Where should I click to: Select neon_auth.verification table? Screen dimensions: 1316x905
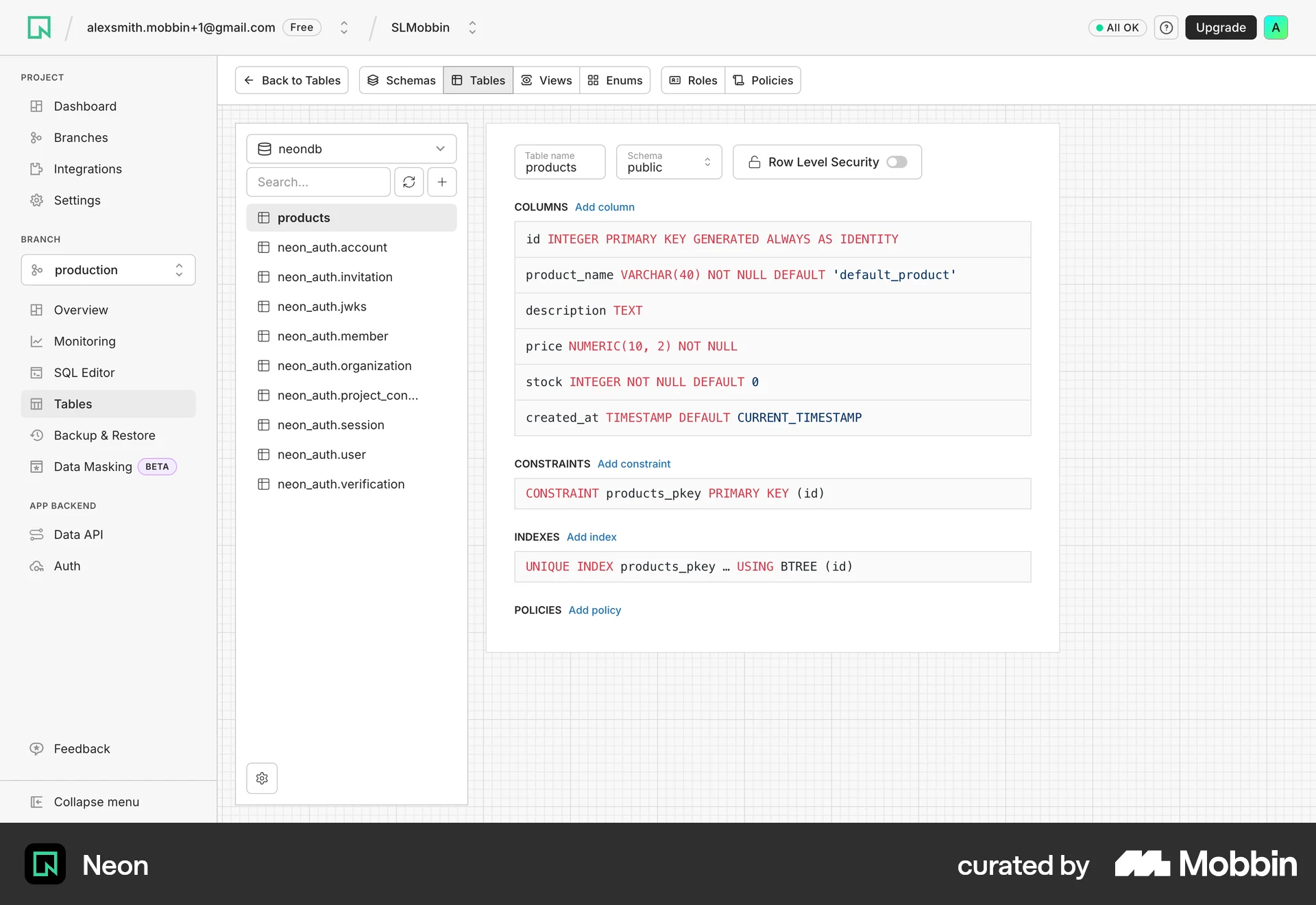click(x=352, y=484)
